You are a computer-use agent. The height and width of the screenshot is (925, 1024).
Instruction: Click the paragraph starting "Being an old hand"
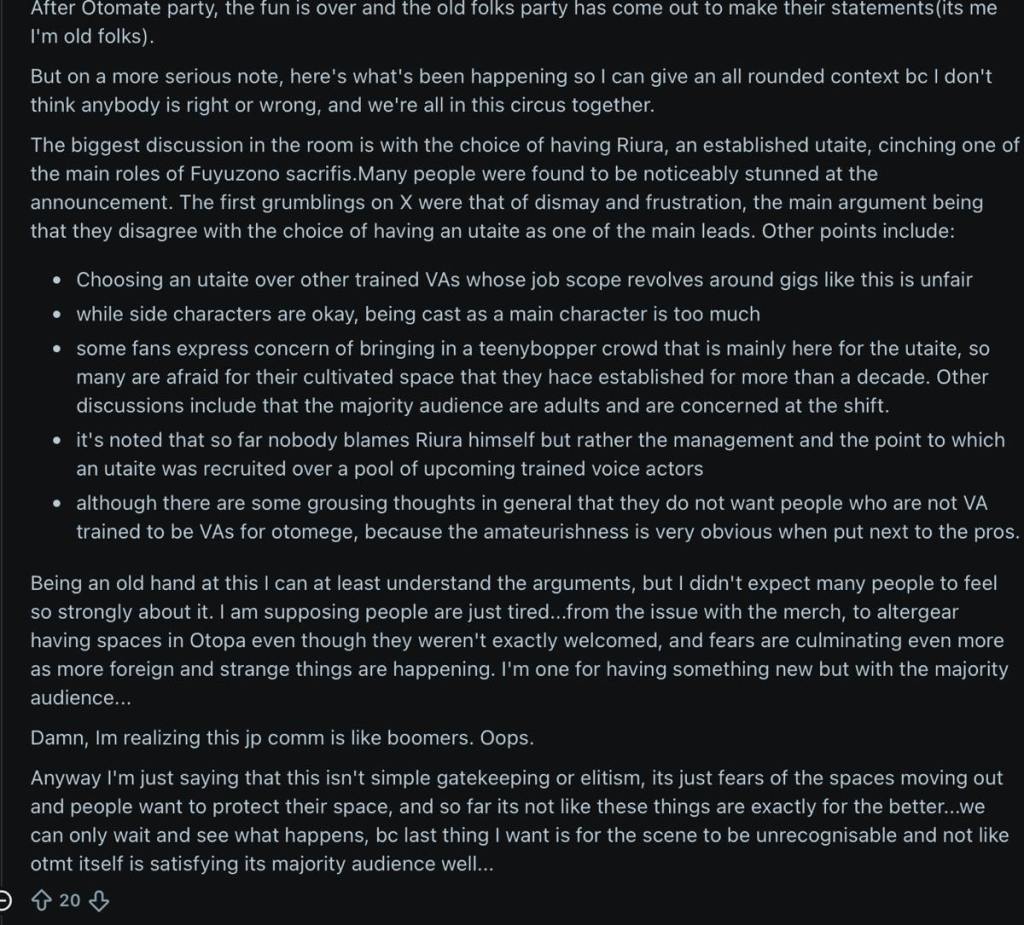(x=519, y=642)
